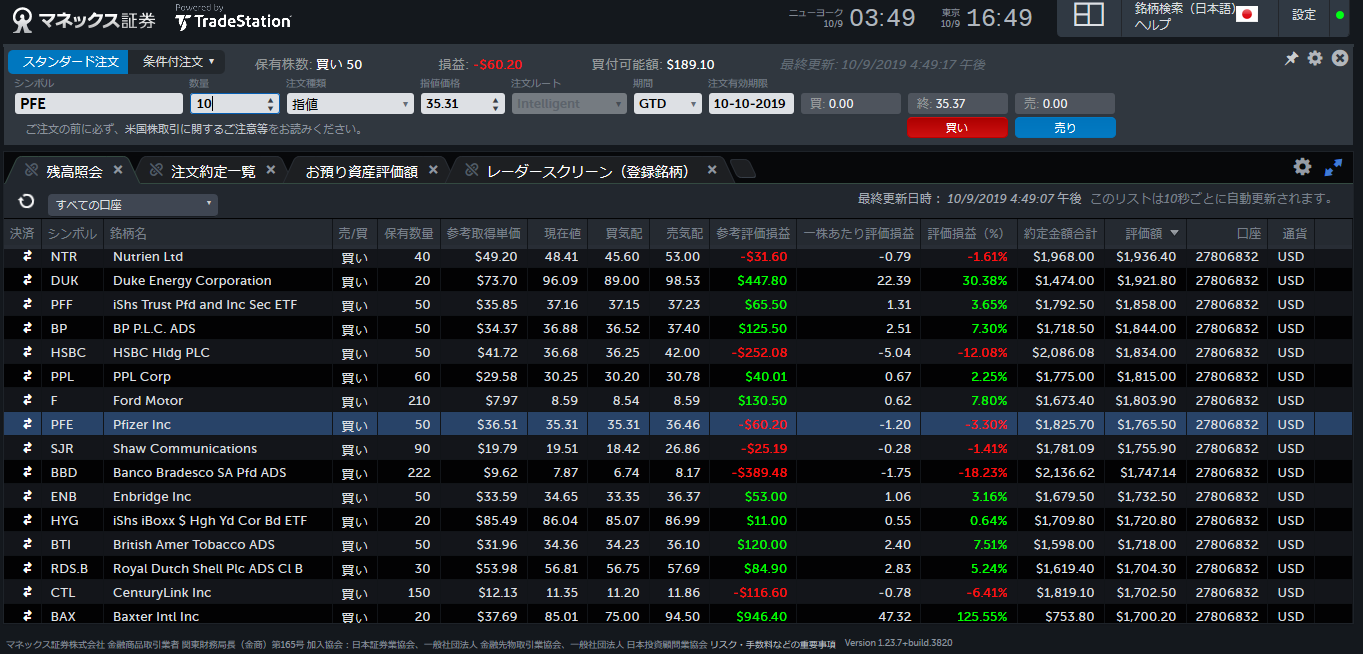Click the 決済 icon in the ENB row

pos(27,497)
